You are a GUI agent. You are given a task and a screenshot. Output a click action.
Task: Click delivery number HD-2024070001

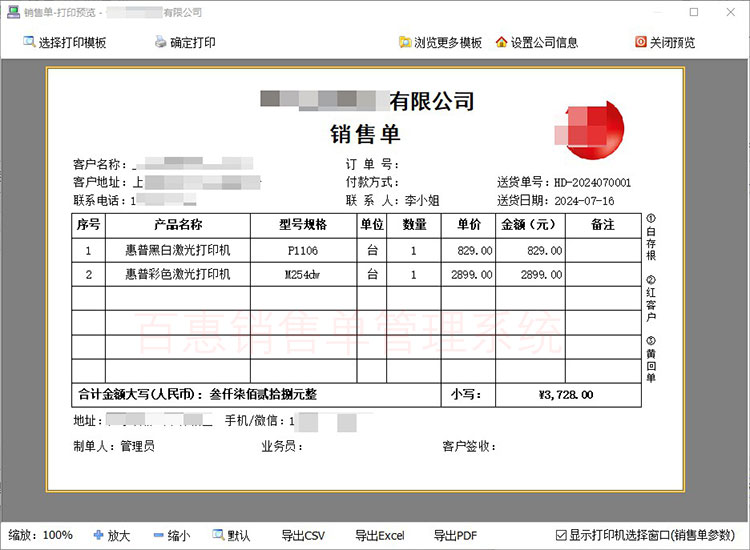click(x=593, y=183)
